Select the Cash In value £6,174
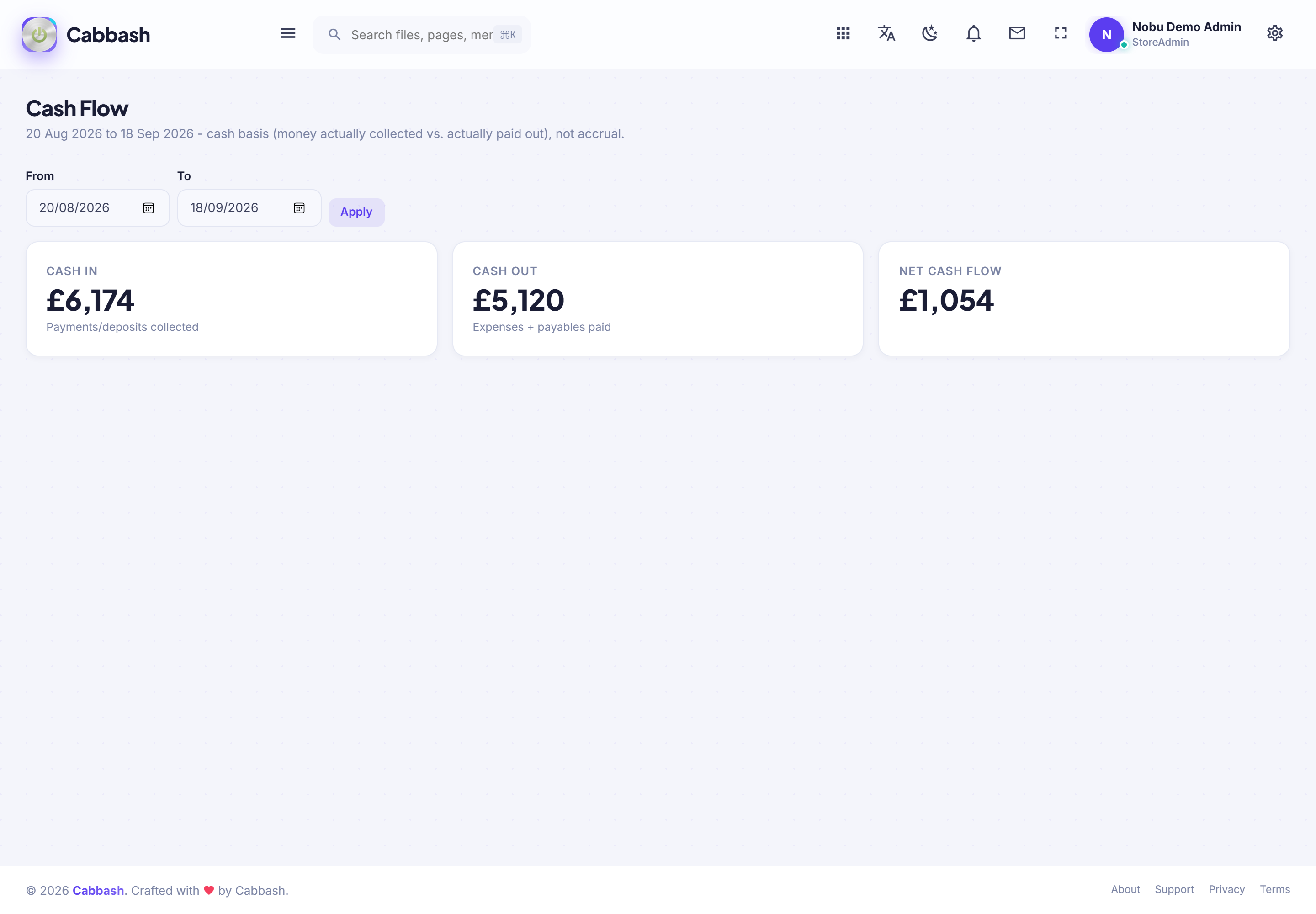1316x914 pixels. [90, 300]
